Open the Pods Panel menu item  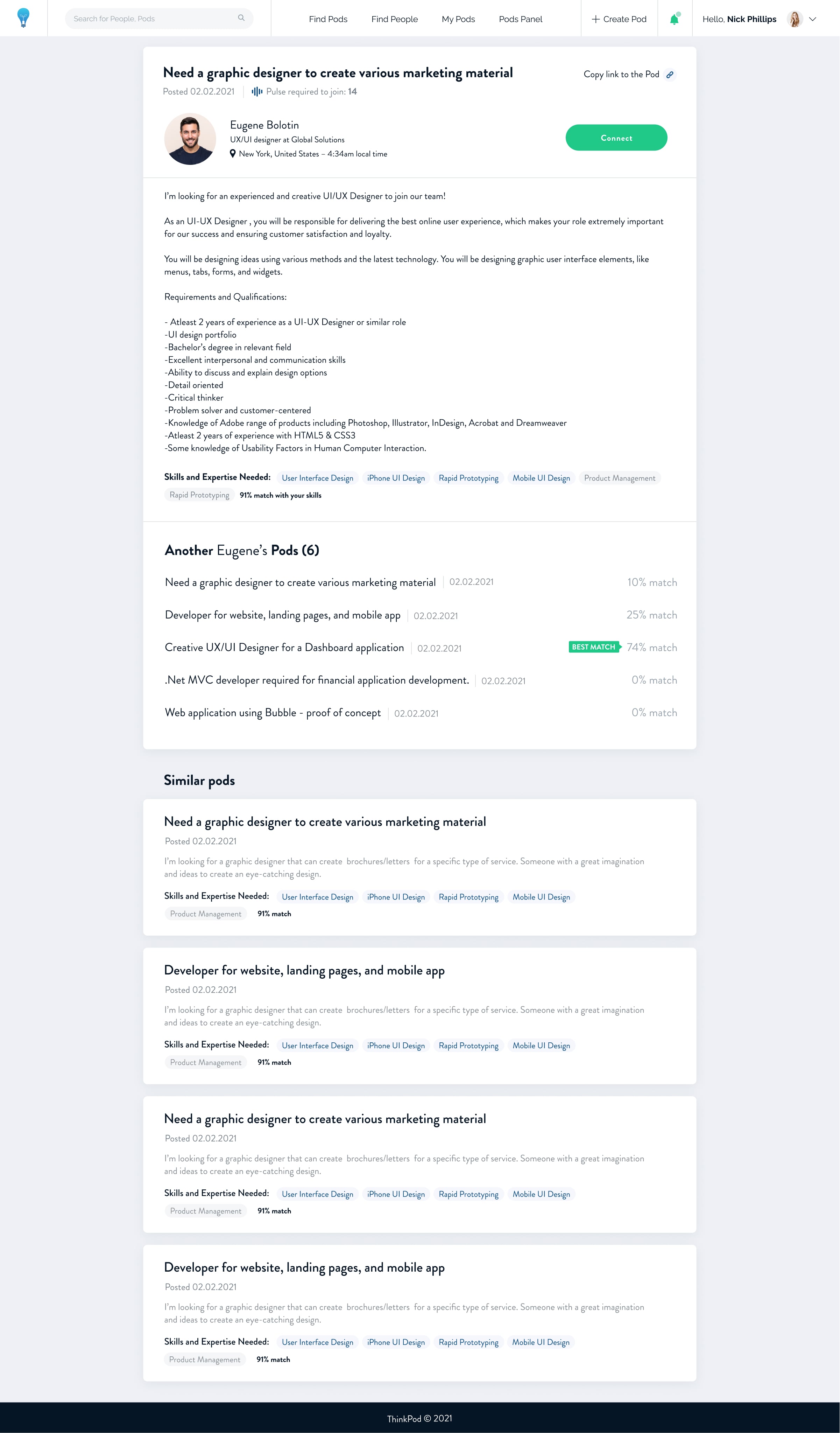[520, 19]
